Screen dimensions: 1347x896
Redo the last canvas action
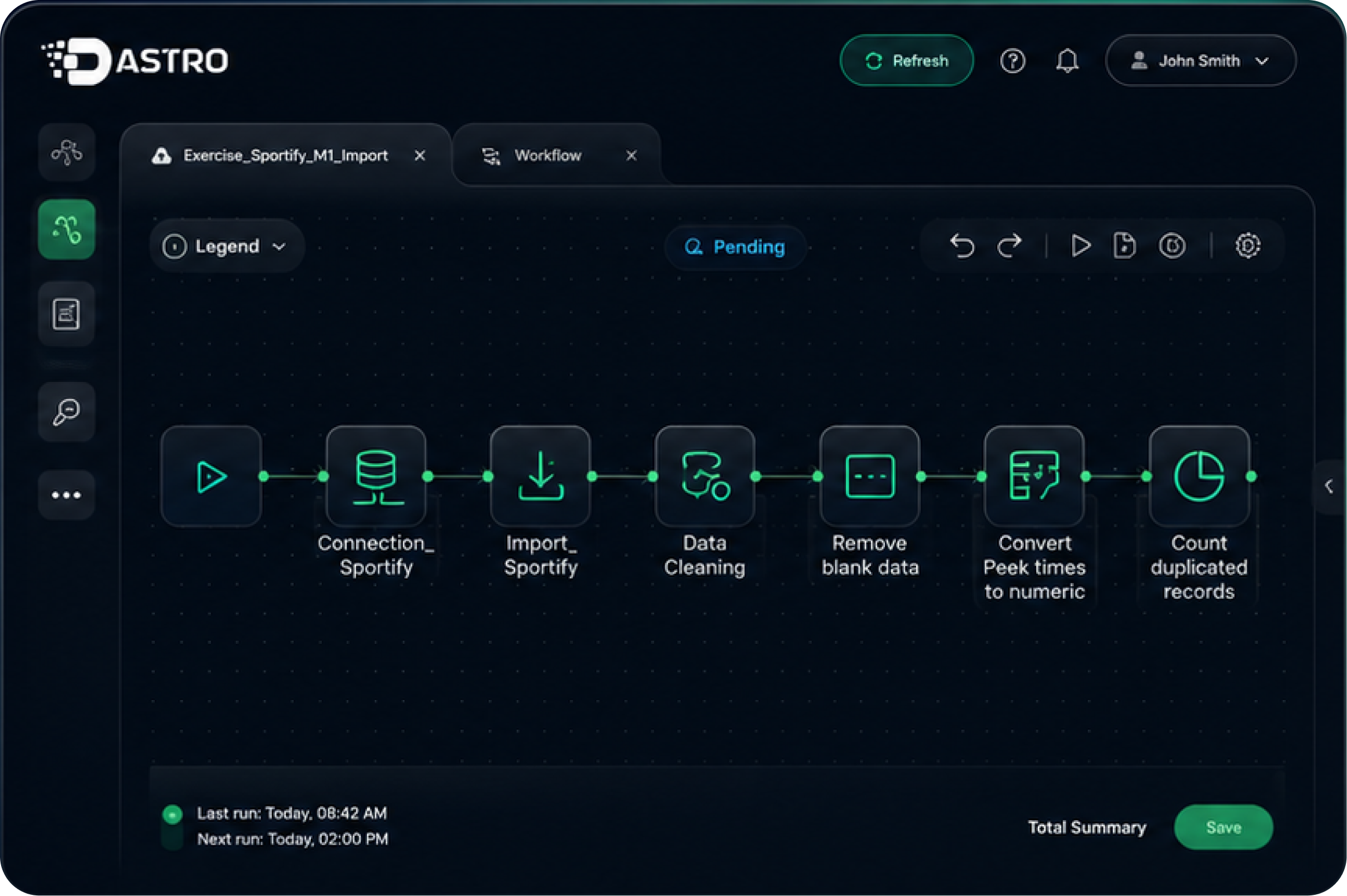click(x=1010, y=246)
